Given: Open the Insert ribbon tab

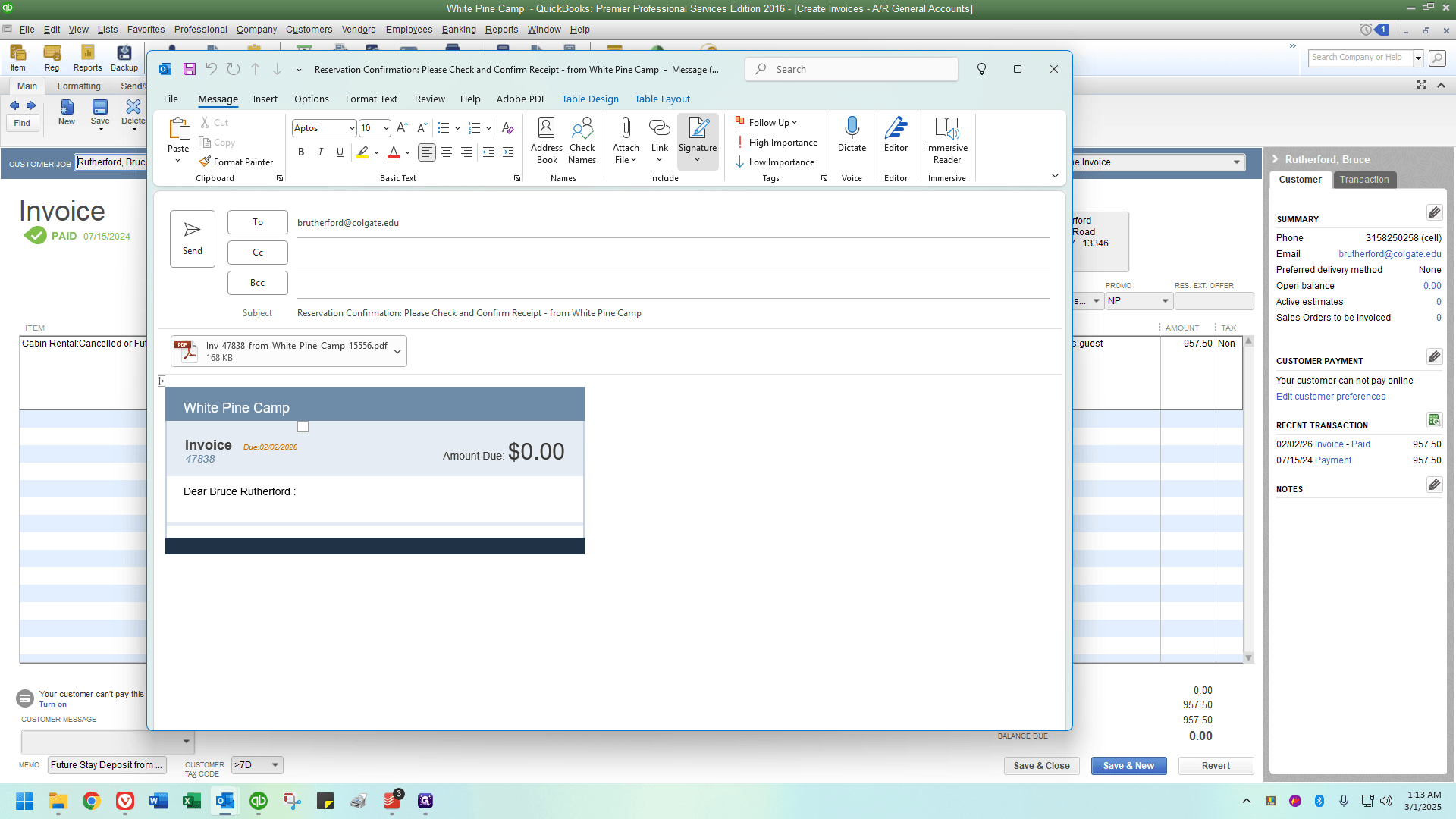Looking at the screenshot, I should click(265, 99).
